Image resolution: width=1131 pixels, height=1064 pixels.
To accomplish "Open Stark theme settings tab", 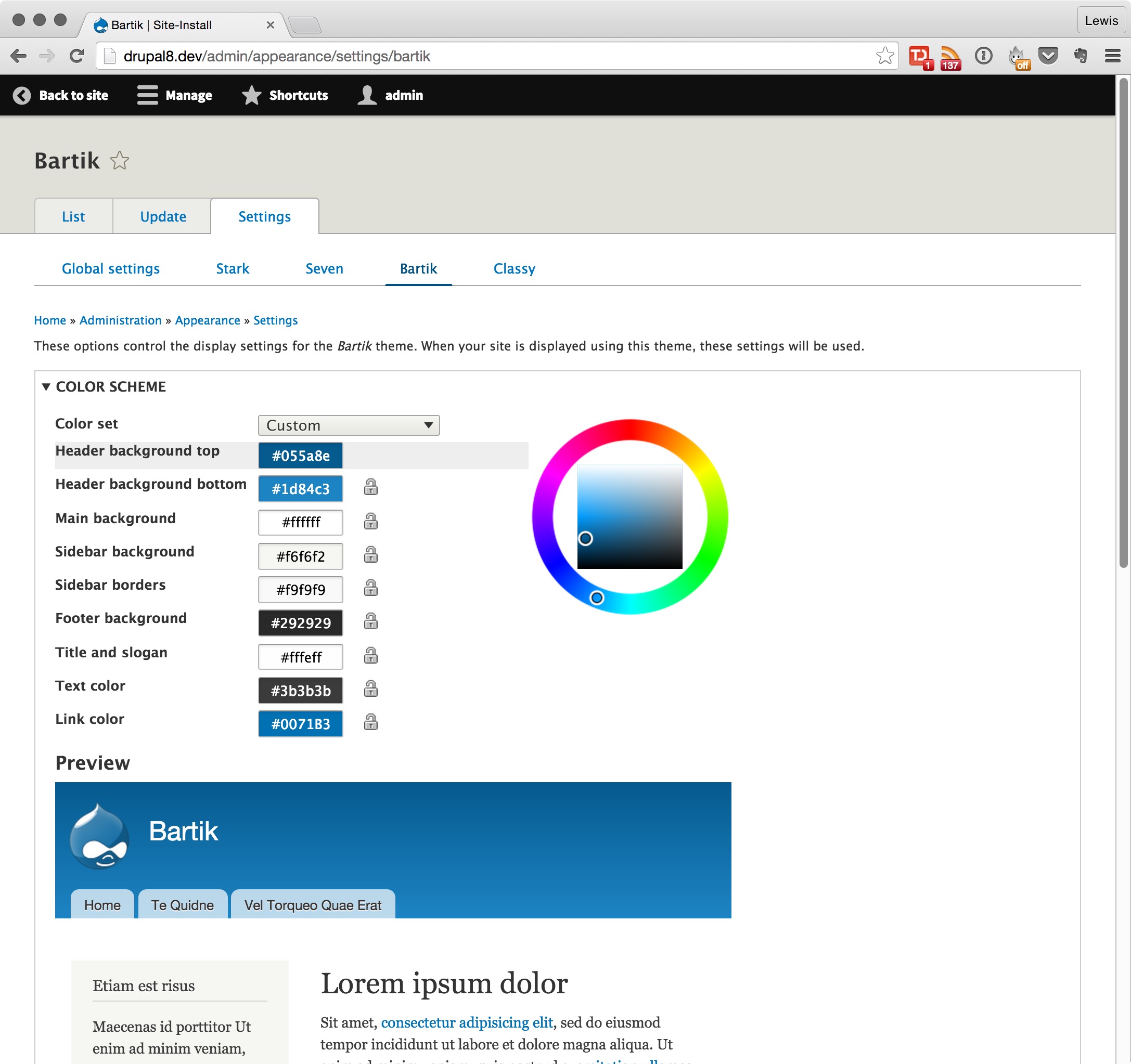I will pyautogui.click(x=233, y=268).
